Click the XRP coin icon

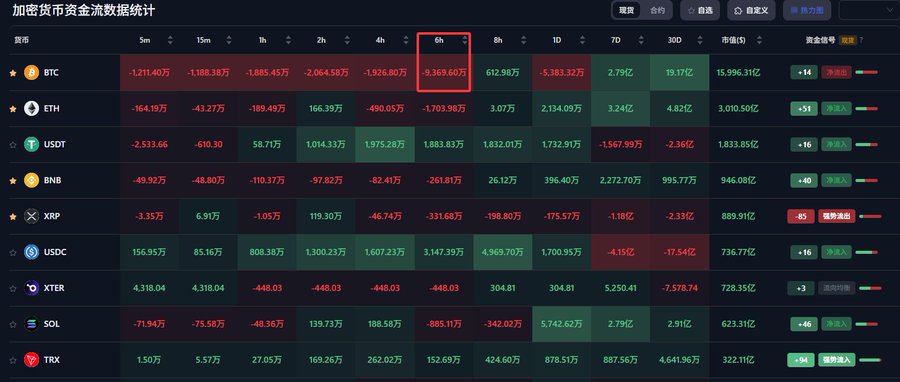tap(32, 216)
